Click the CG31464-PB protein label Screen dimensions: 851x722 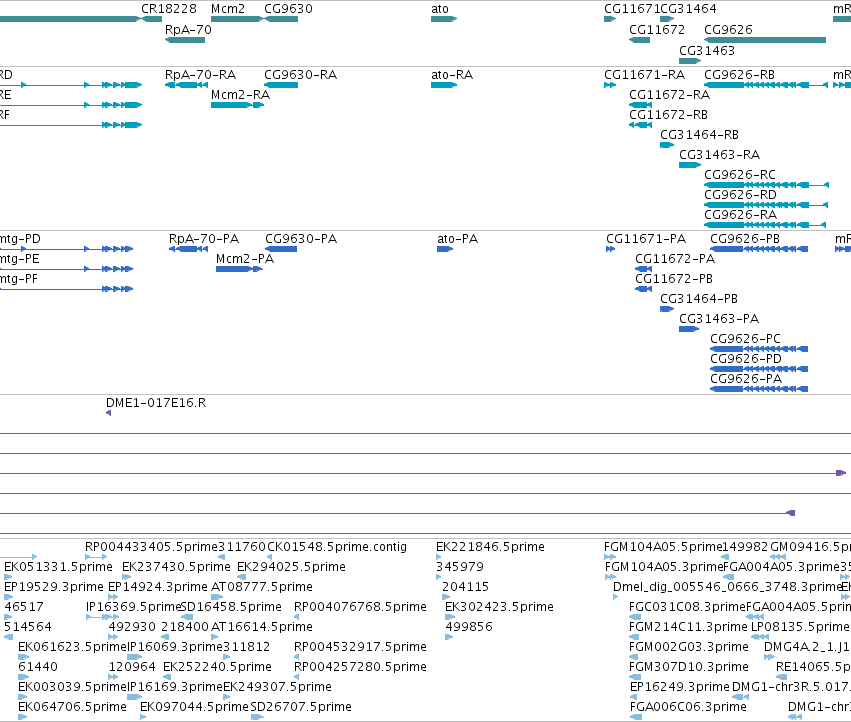pyautogui.click(x=698, y=299)
